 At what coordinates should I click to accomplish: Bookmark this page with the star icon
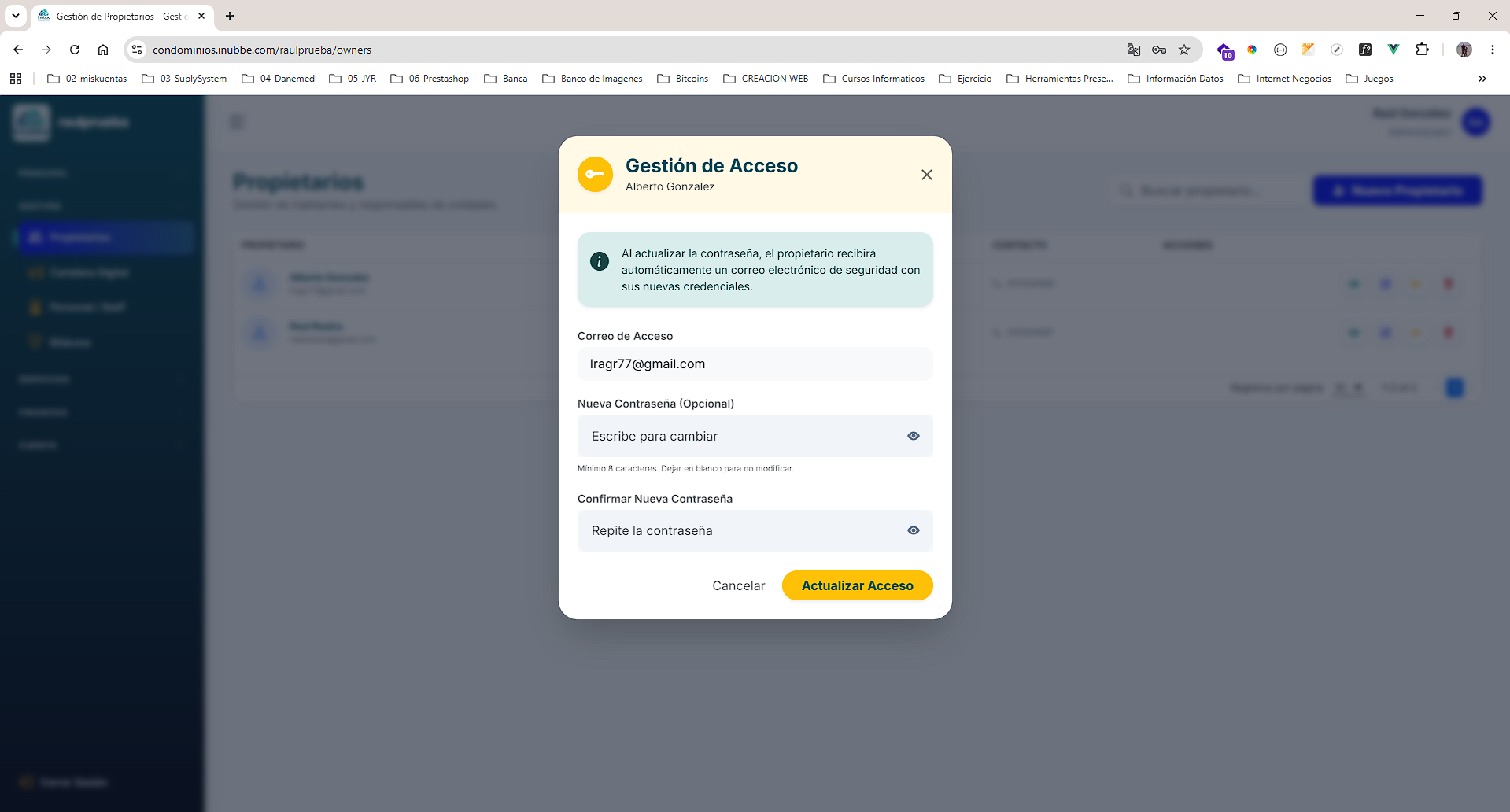tap(1184, 50)
